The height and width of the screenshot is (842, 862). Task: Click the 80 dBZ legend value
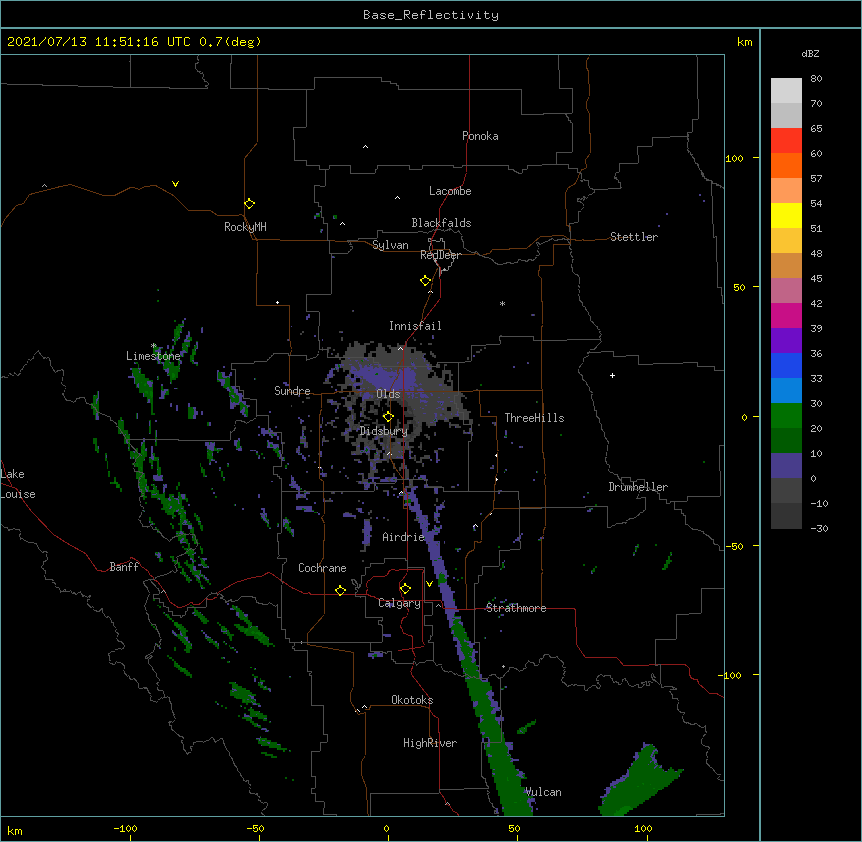816,79
